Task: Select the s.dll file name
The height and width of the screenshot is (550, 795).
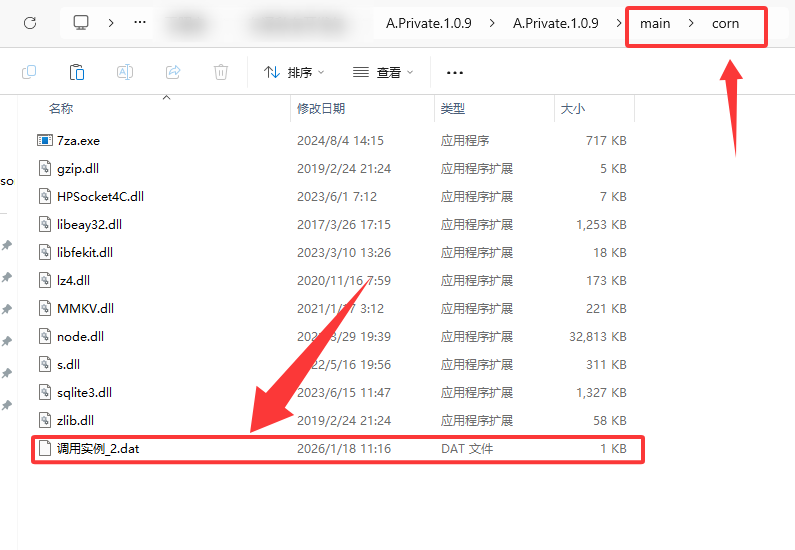Action: click(68, 364)
